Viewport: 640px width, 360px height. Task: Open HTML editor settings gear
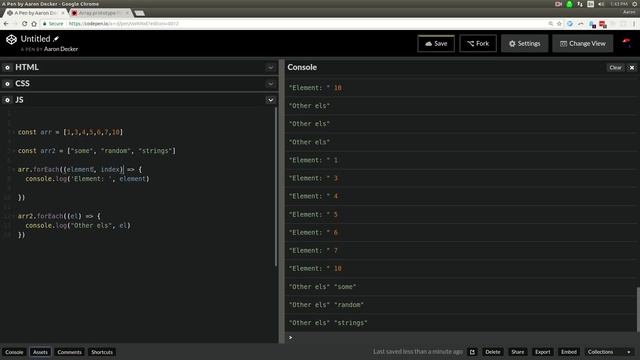coord(7,67)
